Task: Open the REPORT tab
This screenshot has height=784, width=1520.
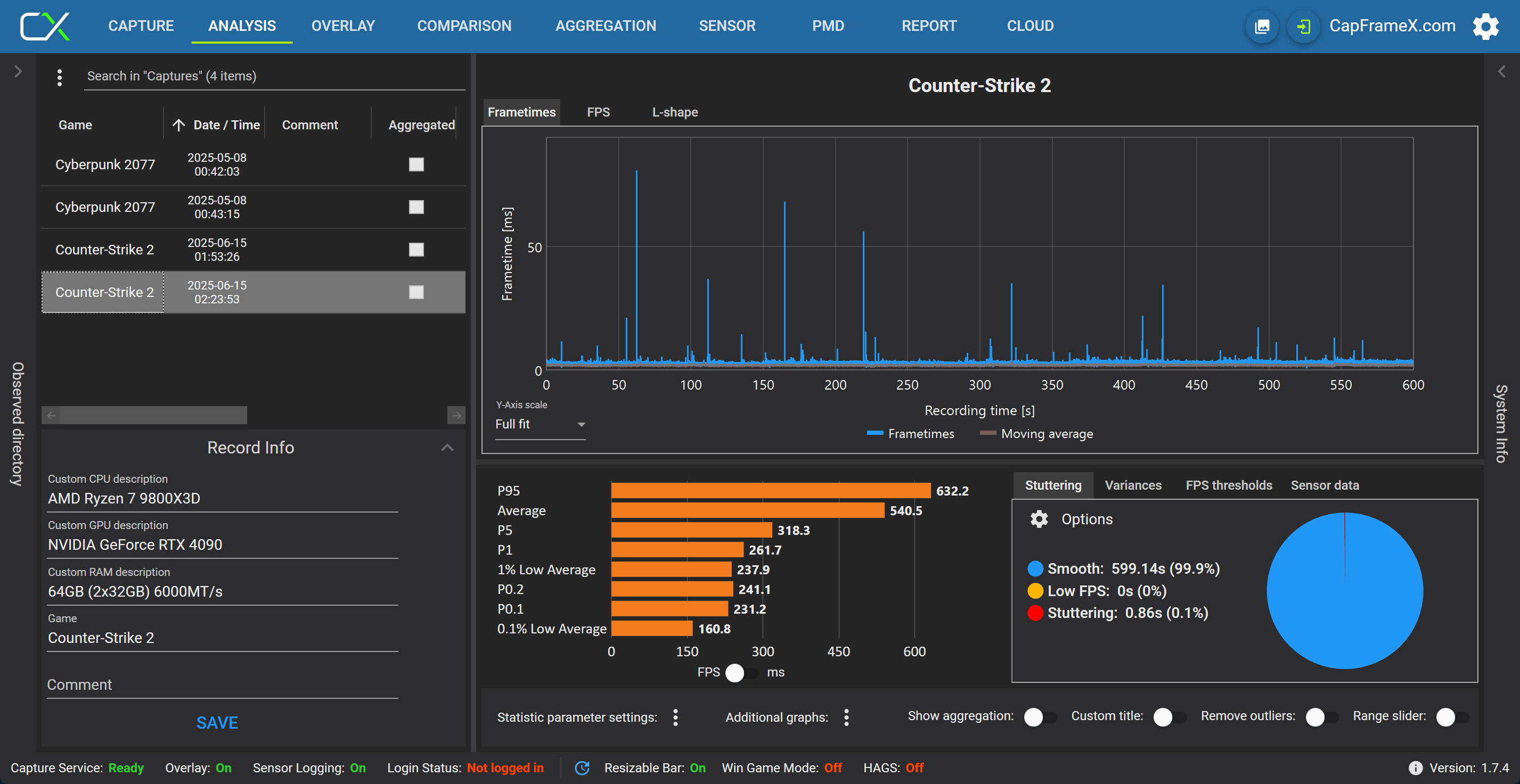Action: (929, 26)
